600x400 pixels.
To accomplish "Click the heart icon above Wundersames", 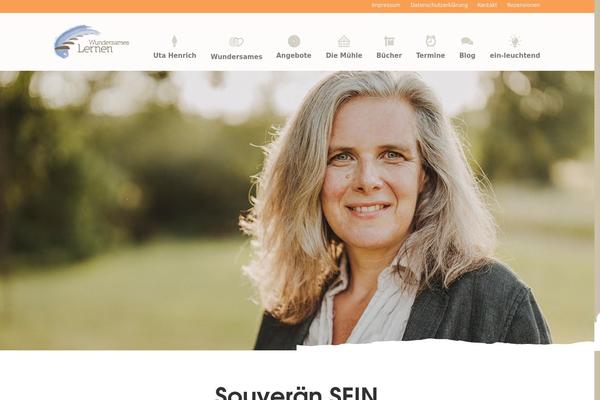I will (x=236, y=41).
